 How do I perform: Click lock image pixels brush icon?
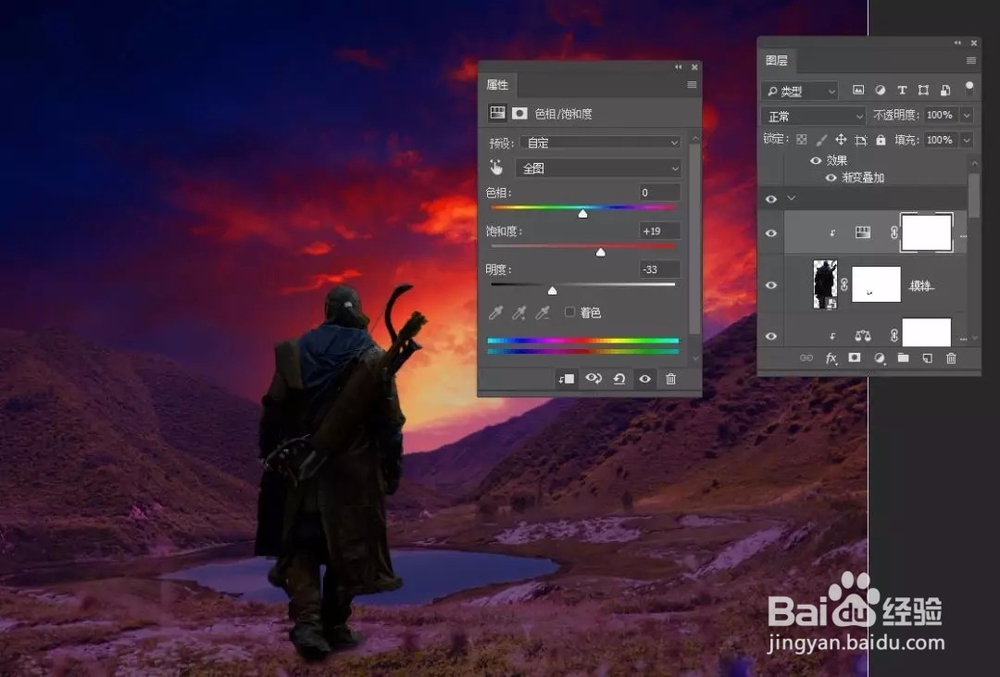pos(821,140)
